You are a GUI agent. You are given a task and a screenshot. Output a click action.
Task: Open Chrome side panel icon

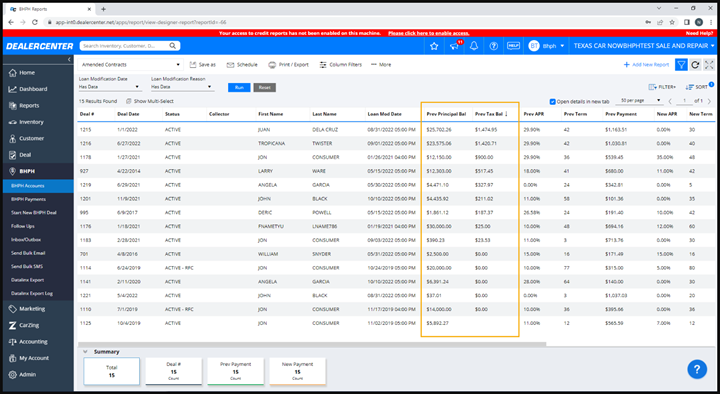(x=686, y=22)
